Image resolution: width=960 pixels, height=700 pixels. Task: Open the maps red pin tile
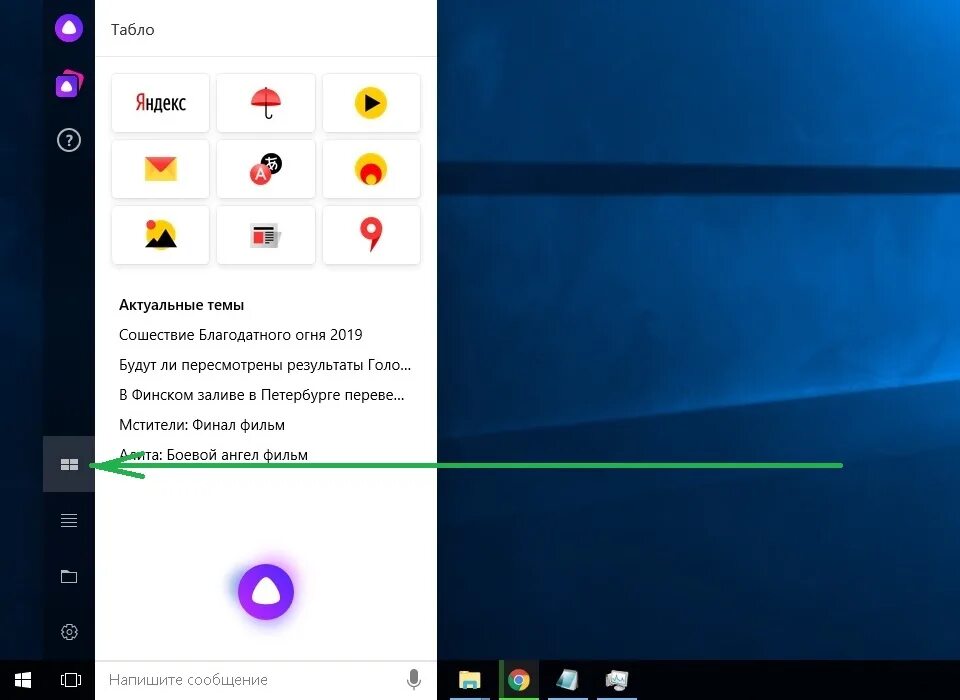tap(371, 235)
